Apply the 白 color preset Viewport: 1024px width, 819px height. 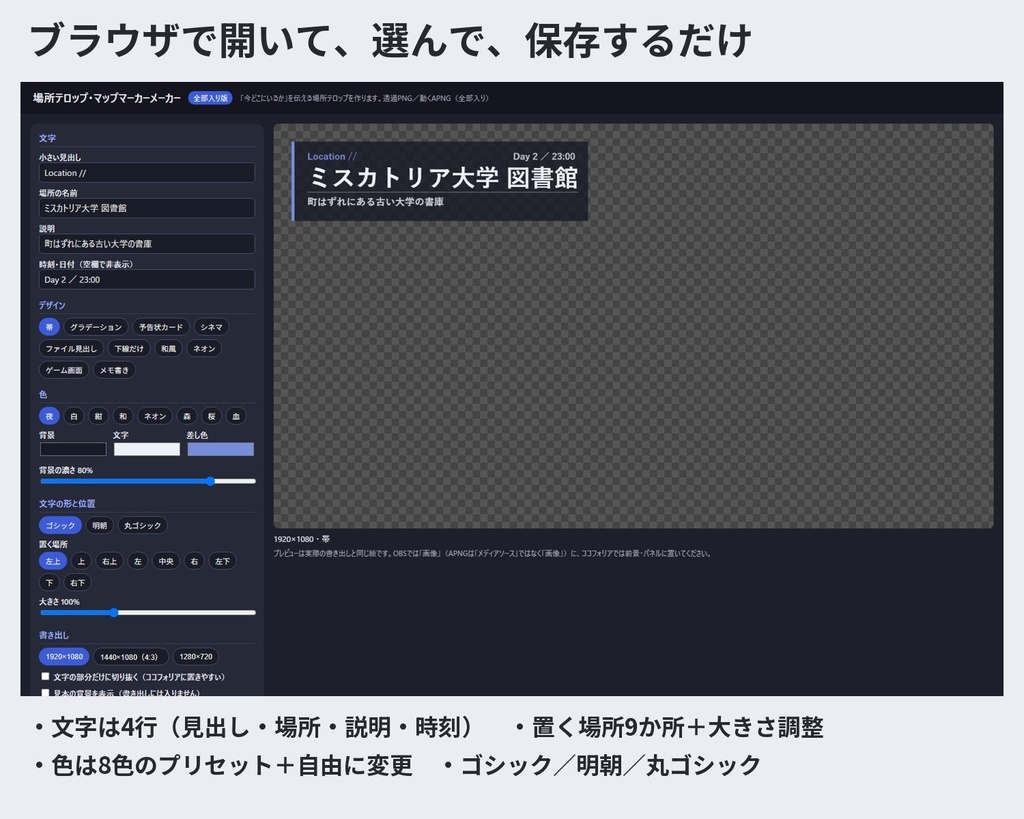point(74,416)
